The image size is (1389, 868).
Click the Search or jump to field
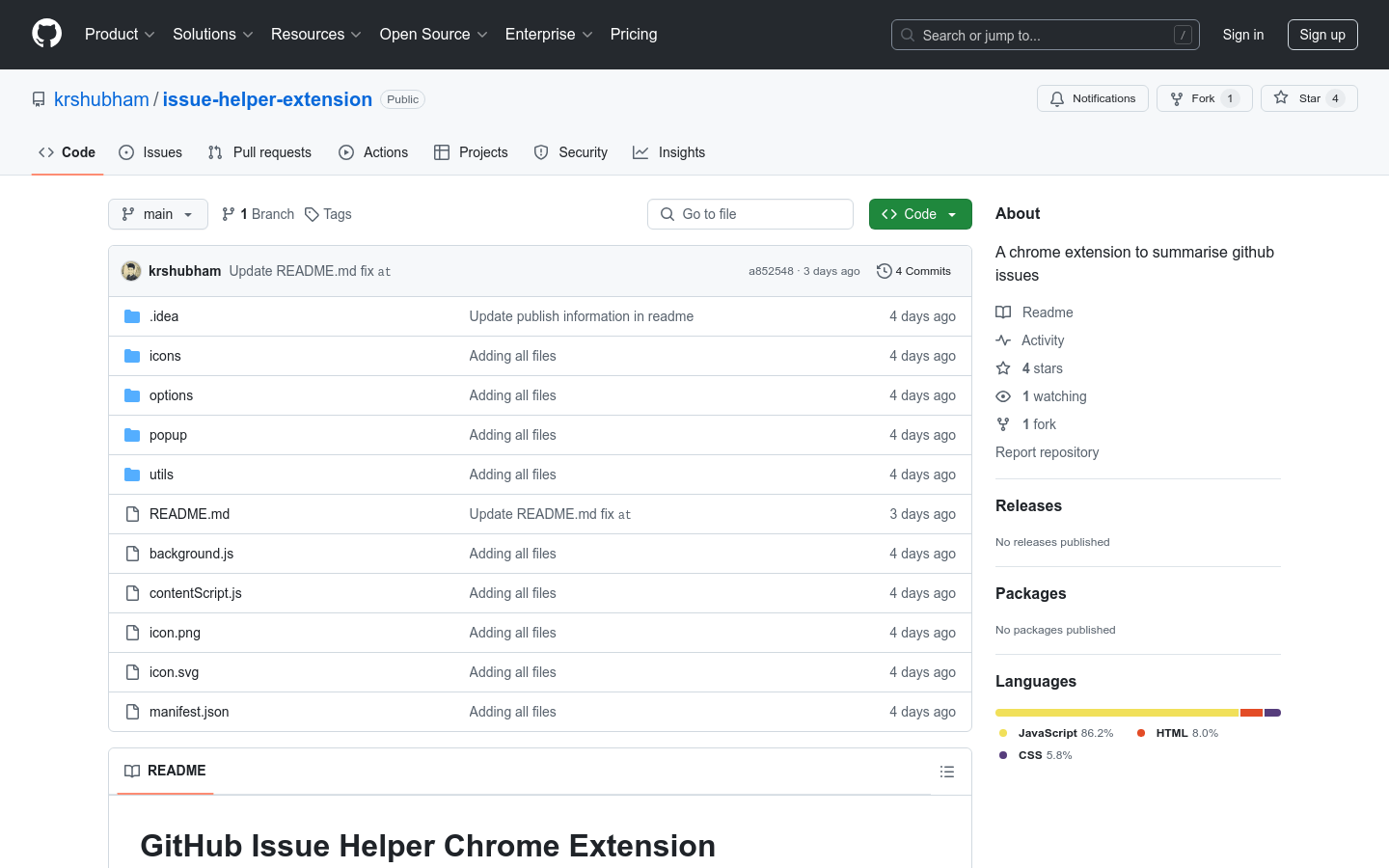point(1046,35)
